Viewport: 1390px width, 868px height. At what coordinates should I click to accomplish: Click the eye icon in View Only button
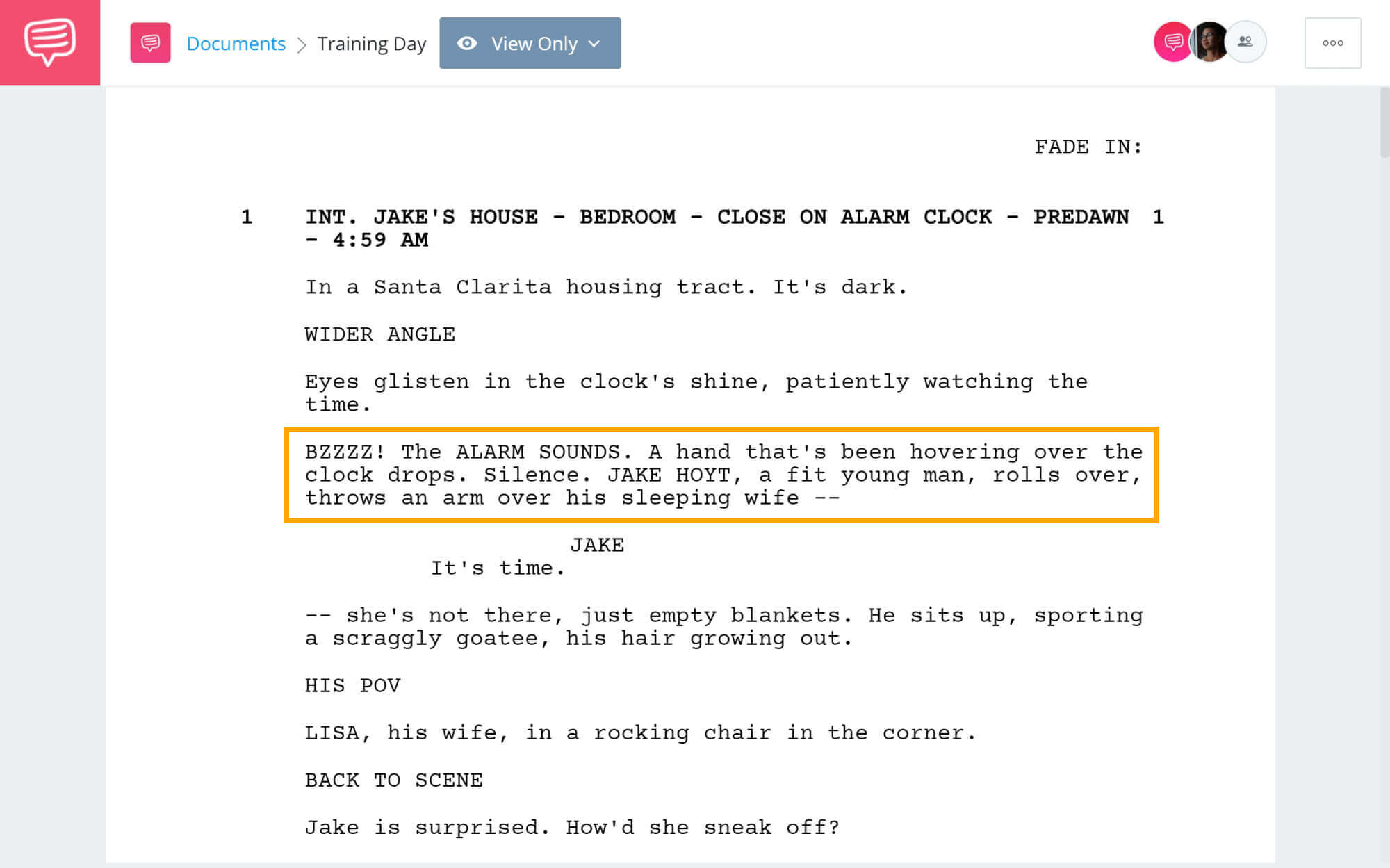tap(466, 42)
